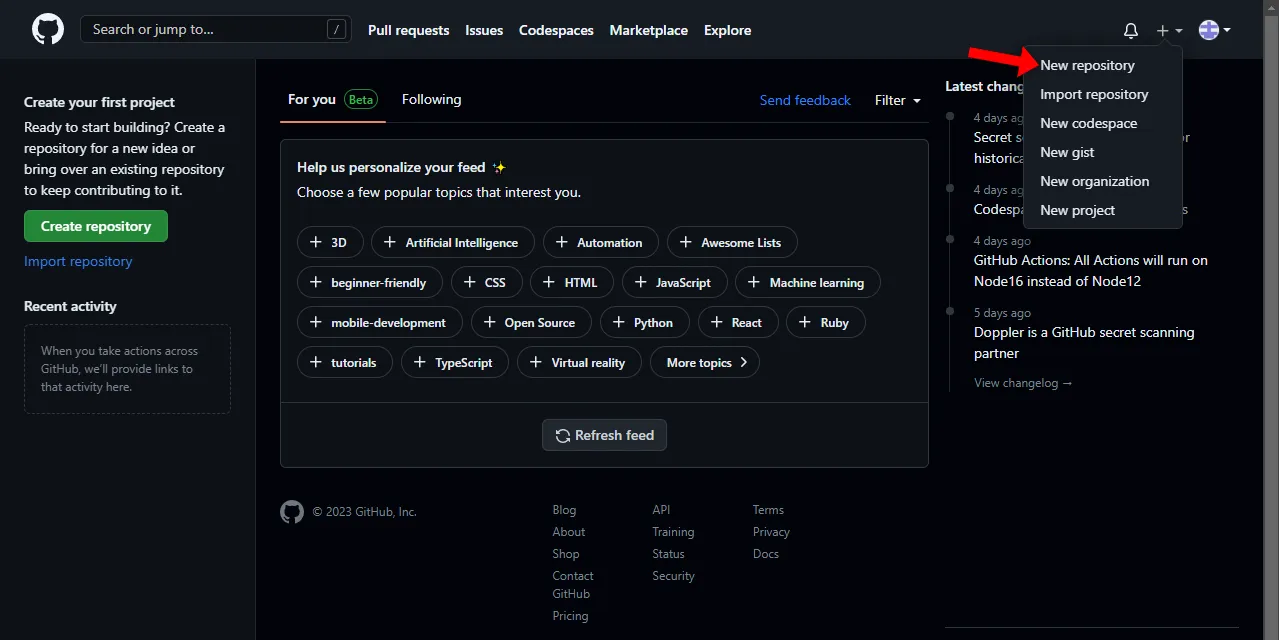
Task: Open Explore in top navigation
Action: (x=727, y=30)
